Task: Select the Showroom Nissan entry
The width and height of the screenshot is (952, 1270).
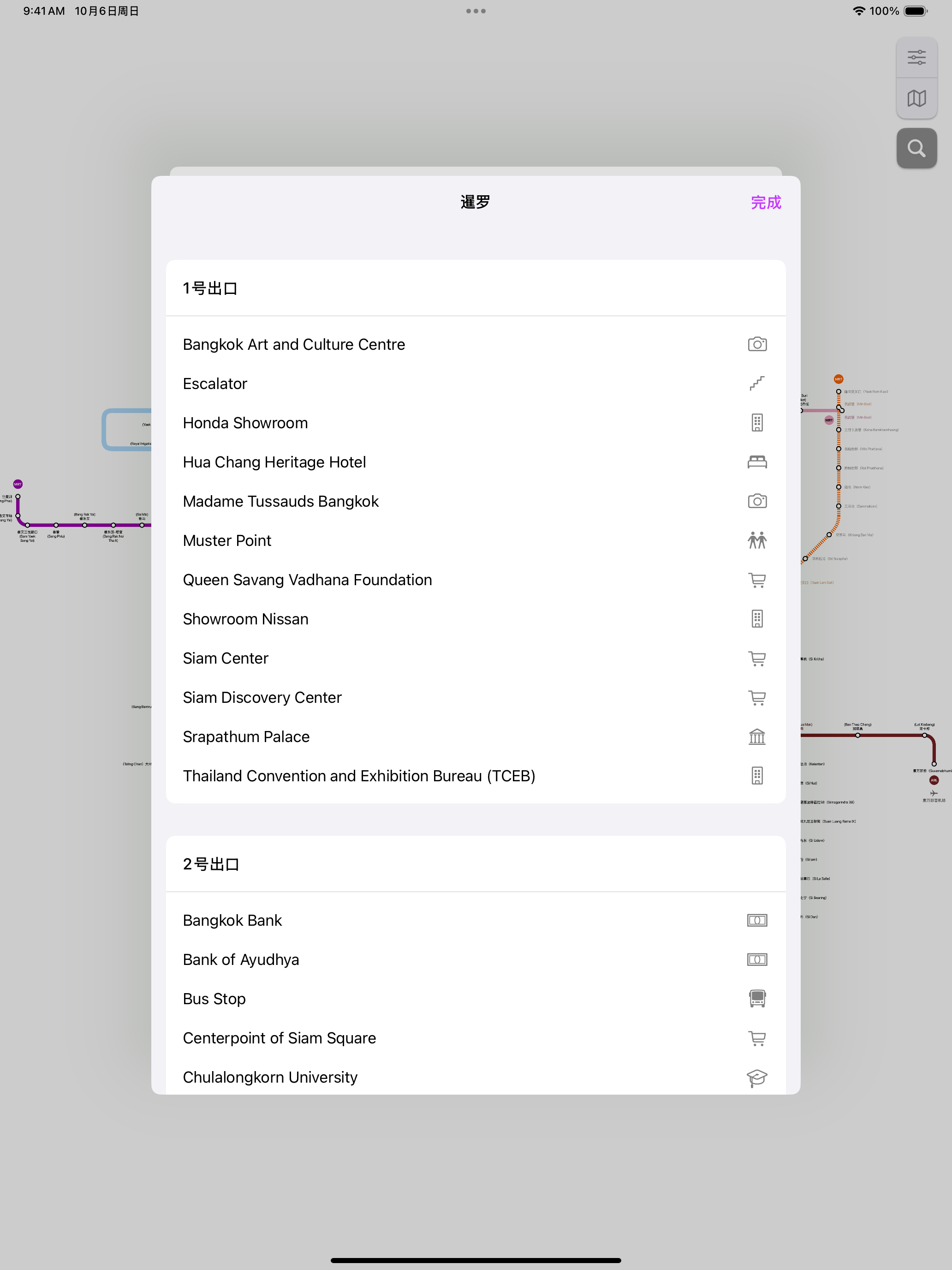Action: tap(476, 619)
